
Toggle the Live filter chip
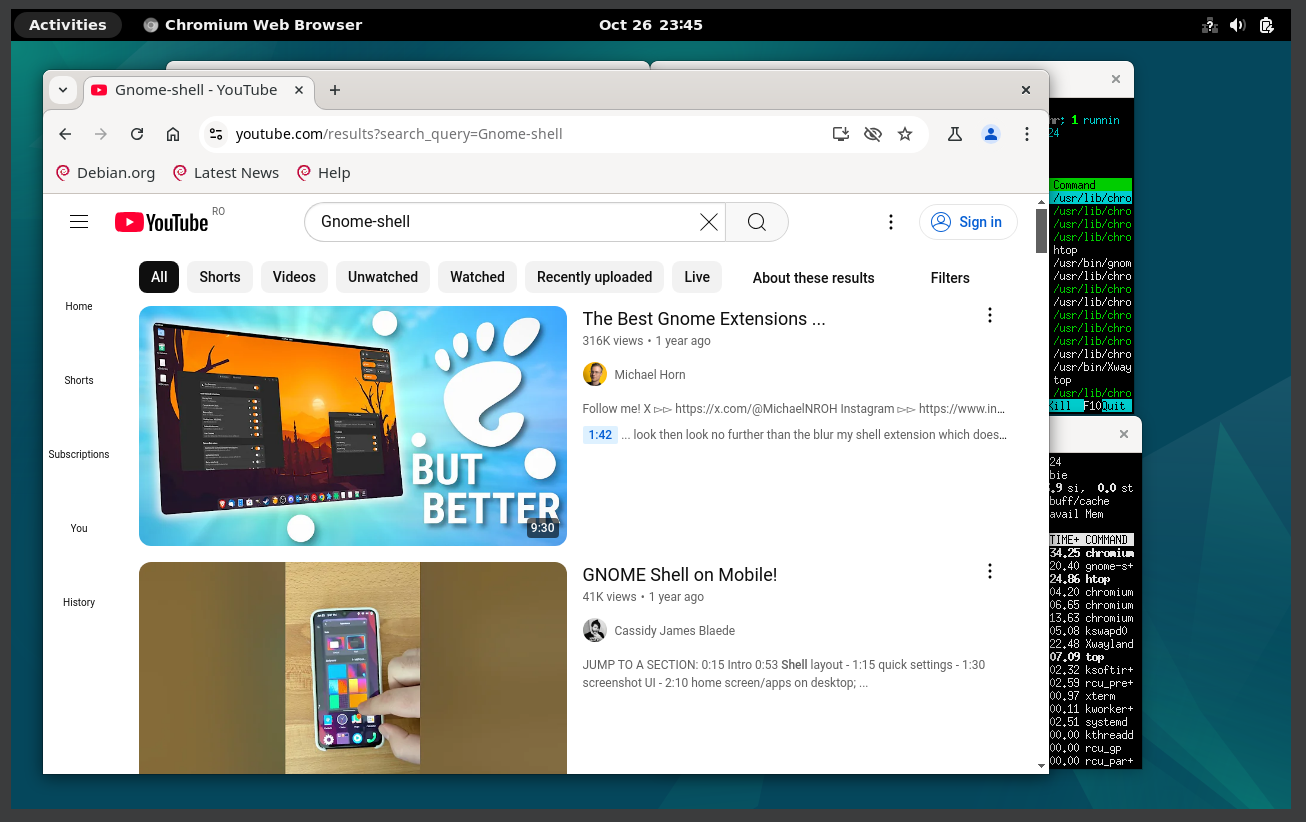696,277
